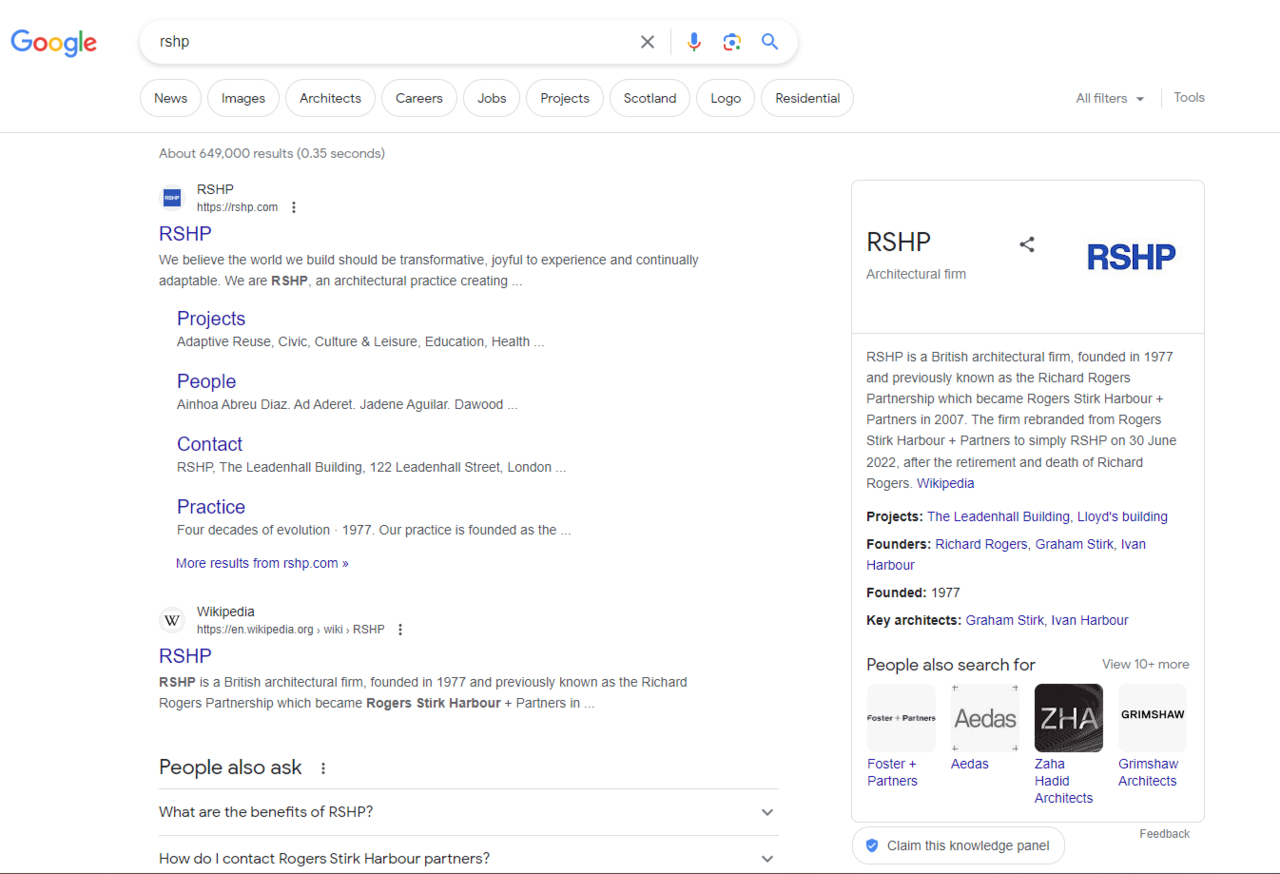The image size is (1280, 874).
Task: Click the Google logo
Action: pyautogui.click(x=54, y=42)
